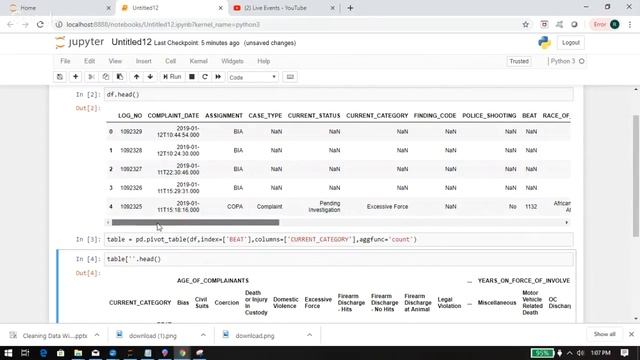
Task: Open Task View on taskbar
Action: [25, 353]
